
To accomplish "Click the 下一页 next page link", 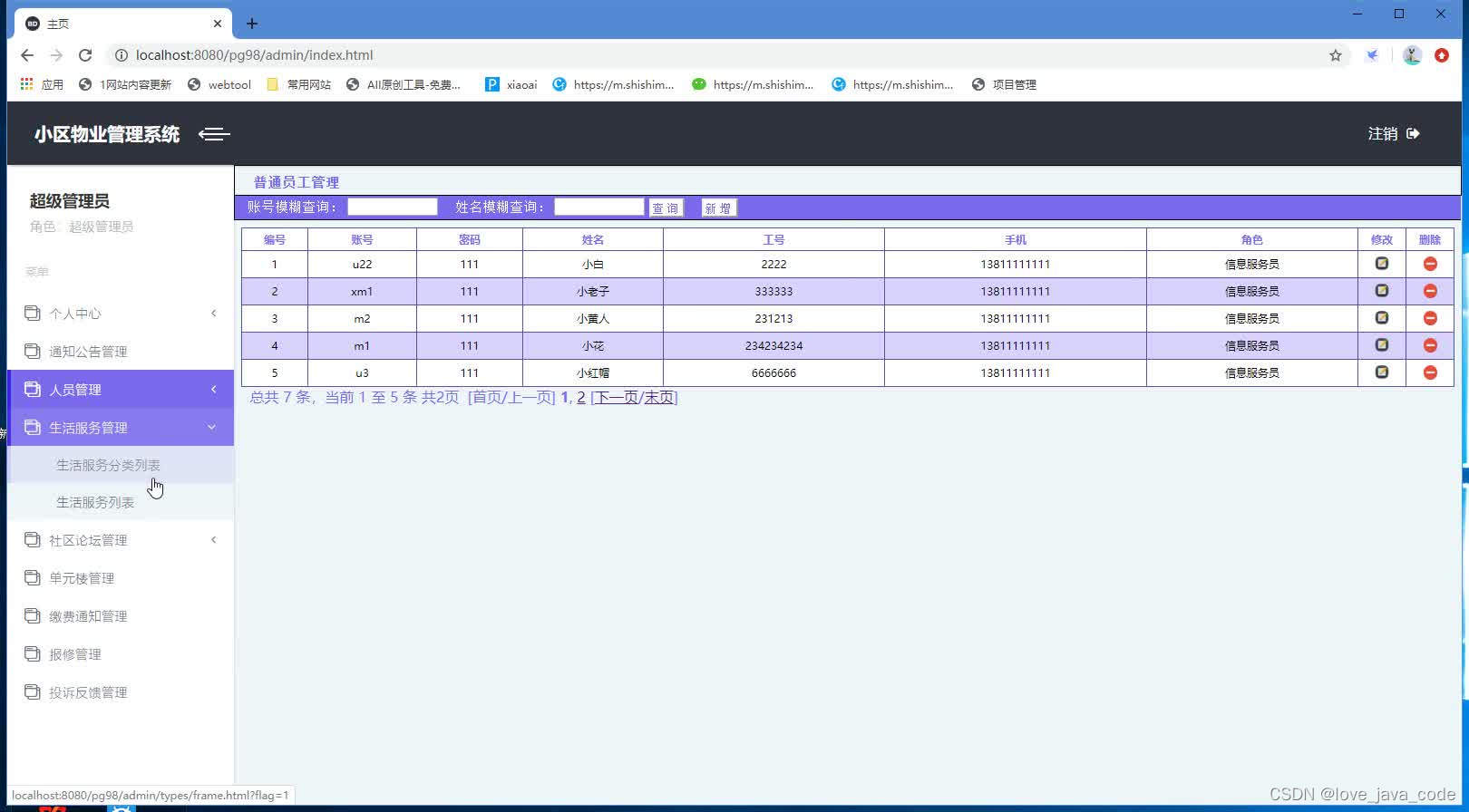I will coord(616,397).
